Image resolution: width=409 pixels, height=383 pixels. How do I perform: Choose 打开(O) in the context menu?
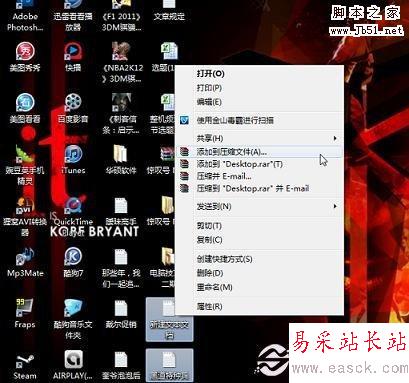(259, 74)
